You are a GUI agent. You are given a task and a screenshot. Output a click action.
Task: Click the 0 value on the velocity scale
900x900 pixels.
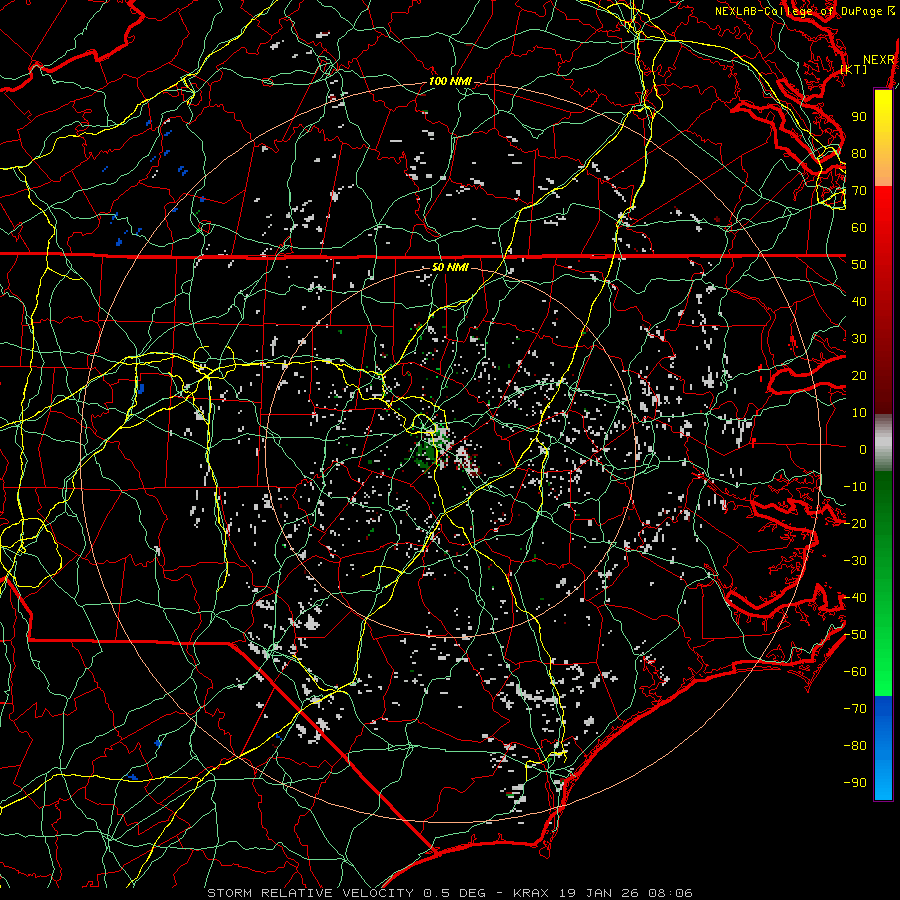(x=863, y=450)
